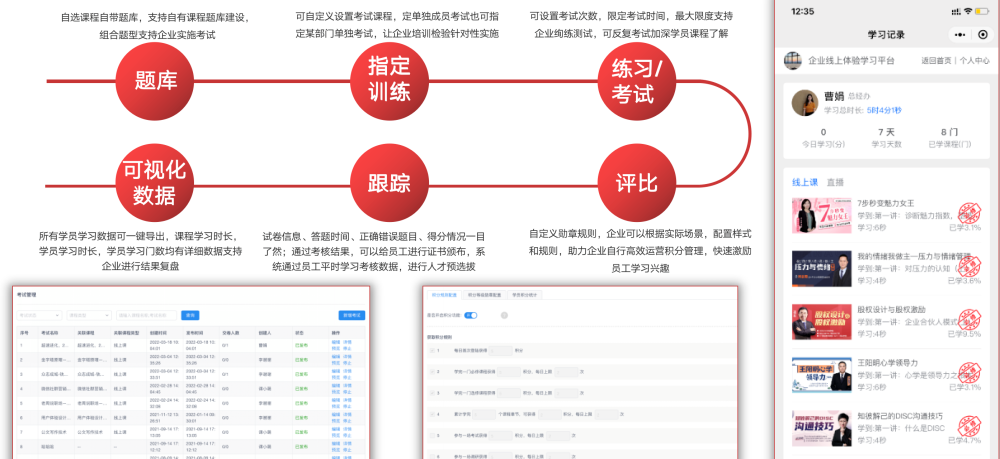
Task: Open the 王阳明心学领导力 course thumbnail
Action: tap(821, 374)
